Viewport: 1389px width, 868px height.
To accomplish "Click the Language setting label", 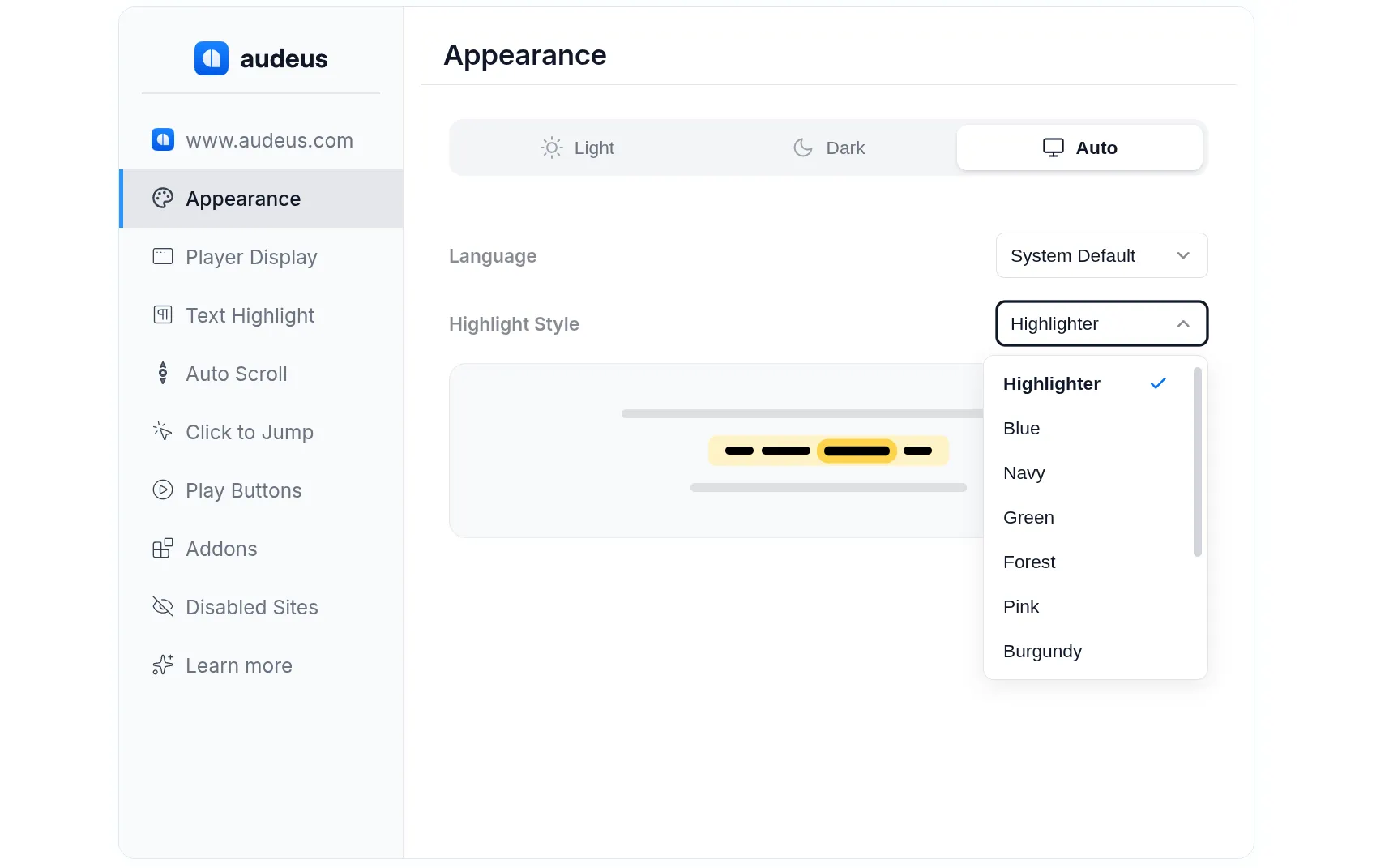I will click(493, 256).
